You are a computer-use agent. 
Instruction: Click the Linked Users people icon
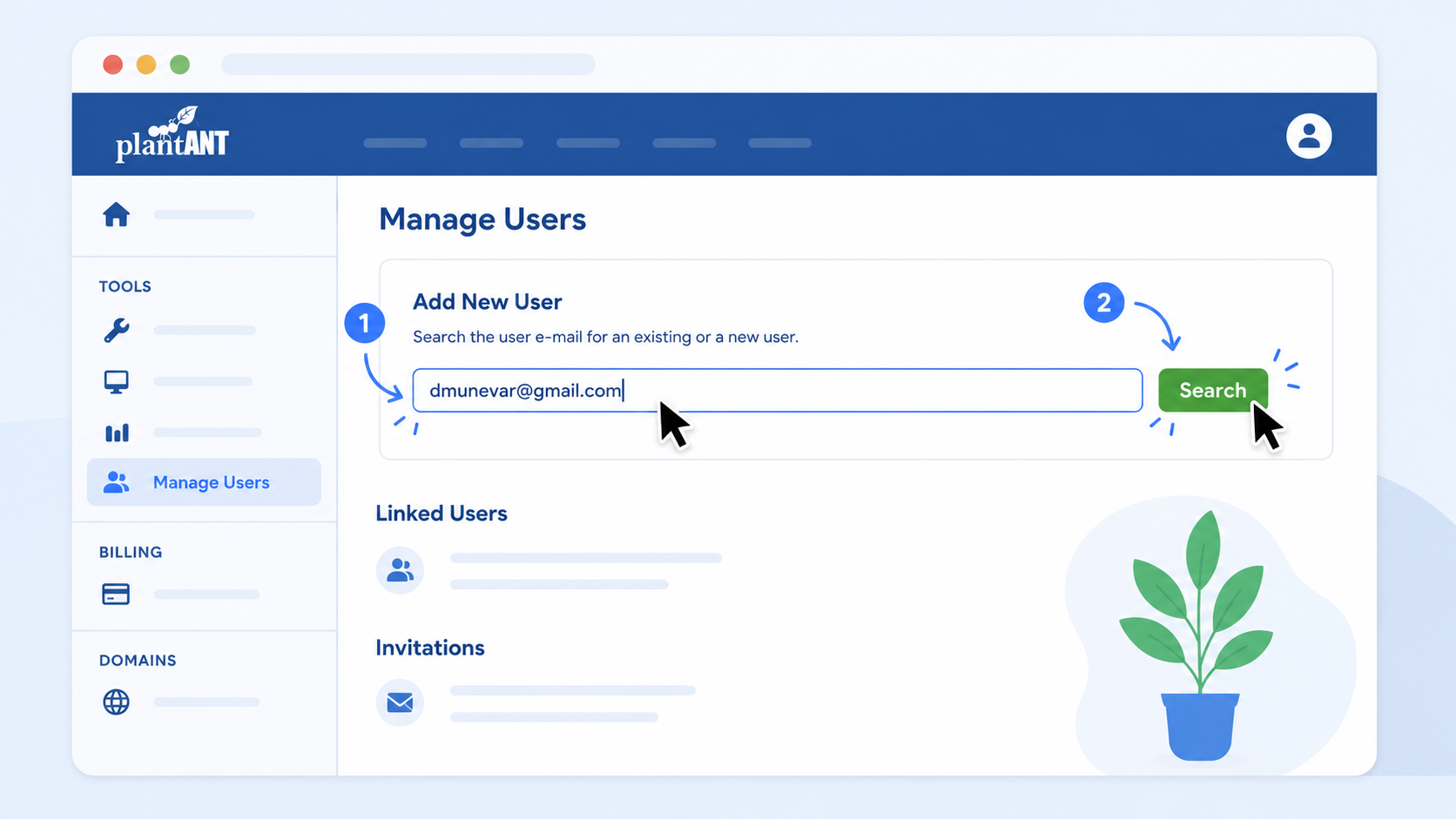[400, 570]
